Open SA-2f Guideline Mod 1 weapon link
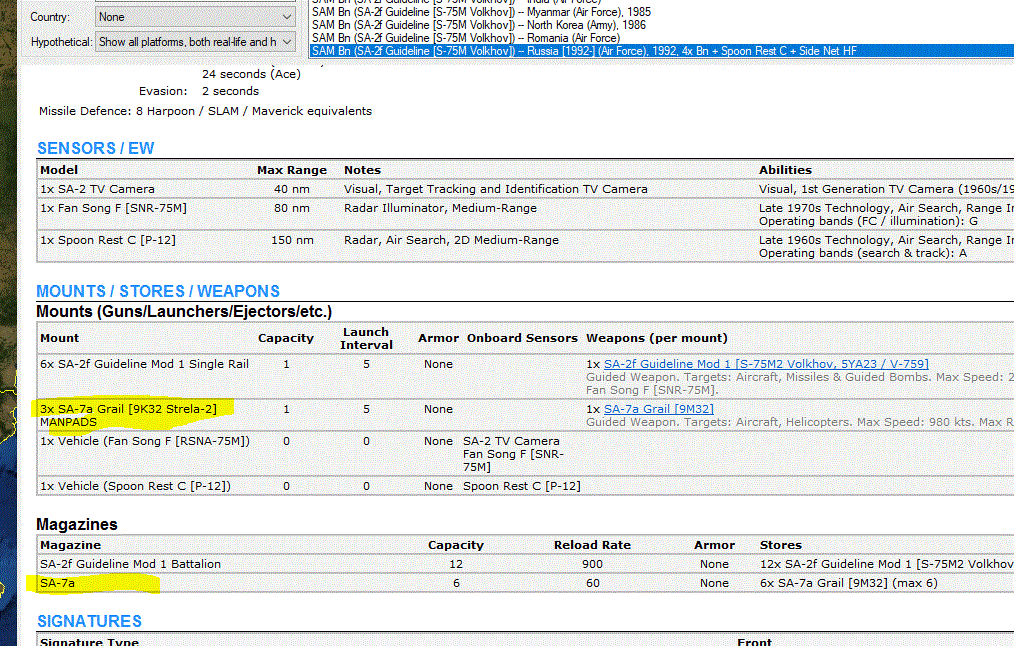The width and height of the screenshot is (1014, 646). 766,364
